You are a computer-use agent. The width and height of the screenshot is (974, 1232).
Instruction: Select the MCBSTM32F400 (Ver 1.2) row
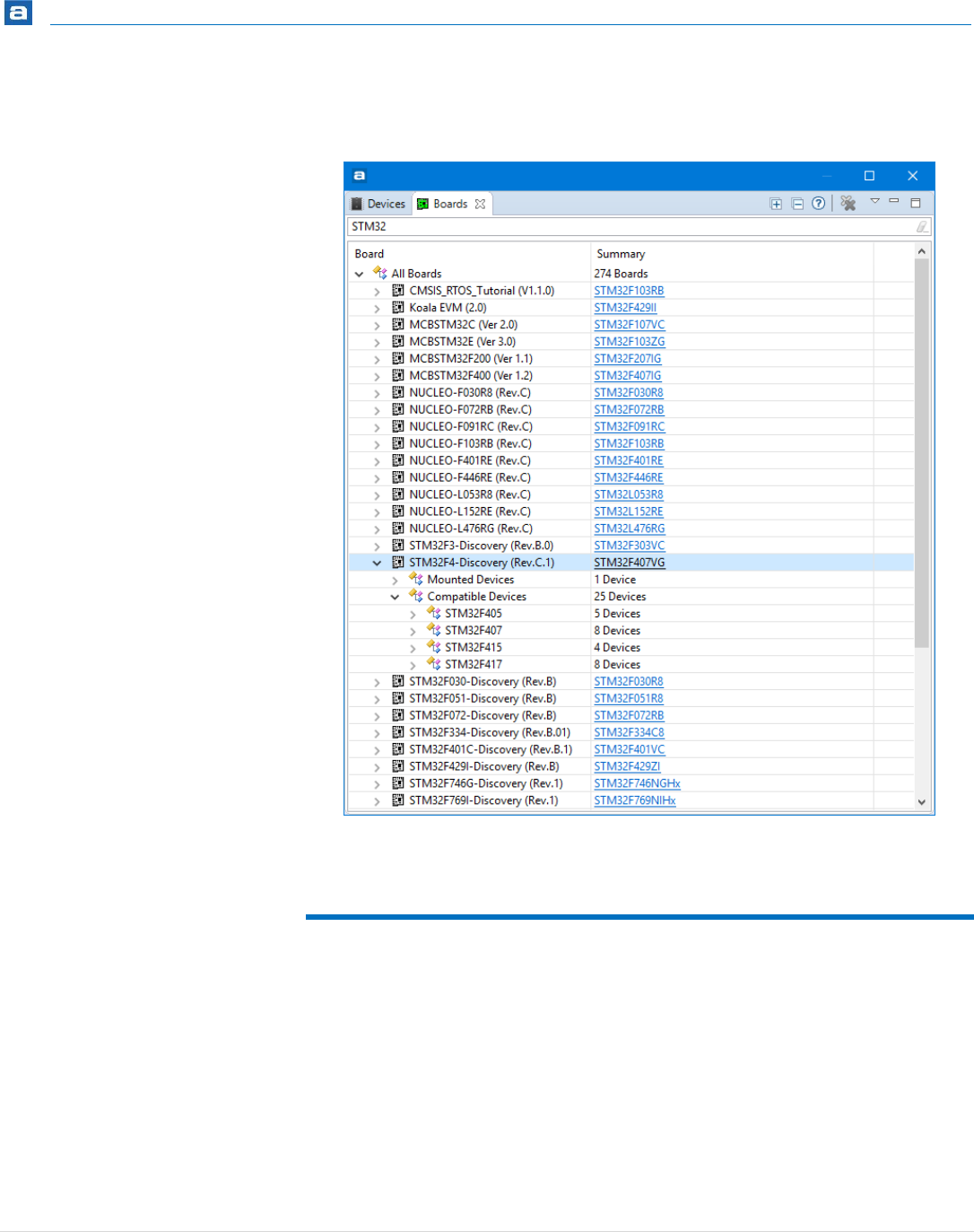coord(630,375)
